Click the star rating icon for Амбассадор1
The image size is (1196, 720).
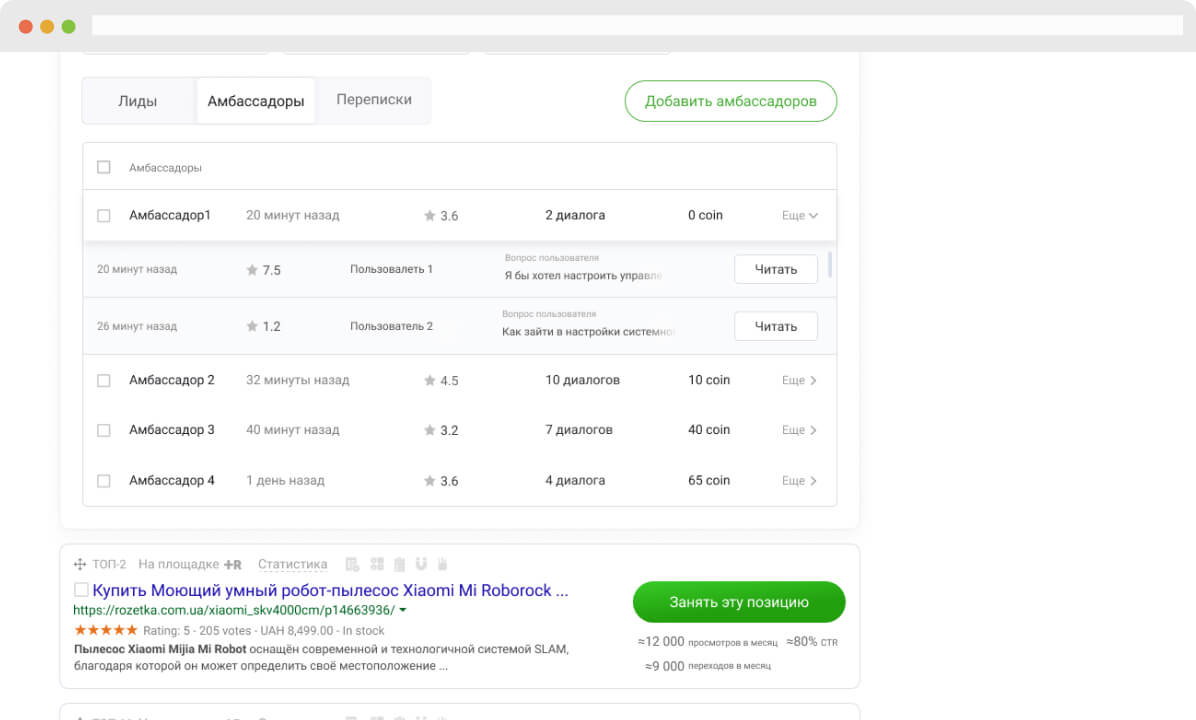429,216
